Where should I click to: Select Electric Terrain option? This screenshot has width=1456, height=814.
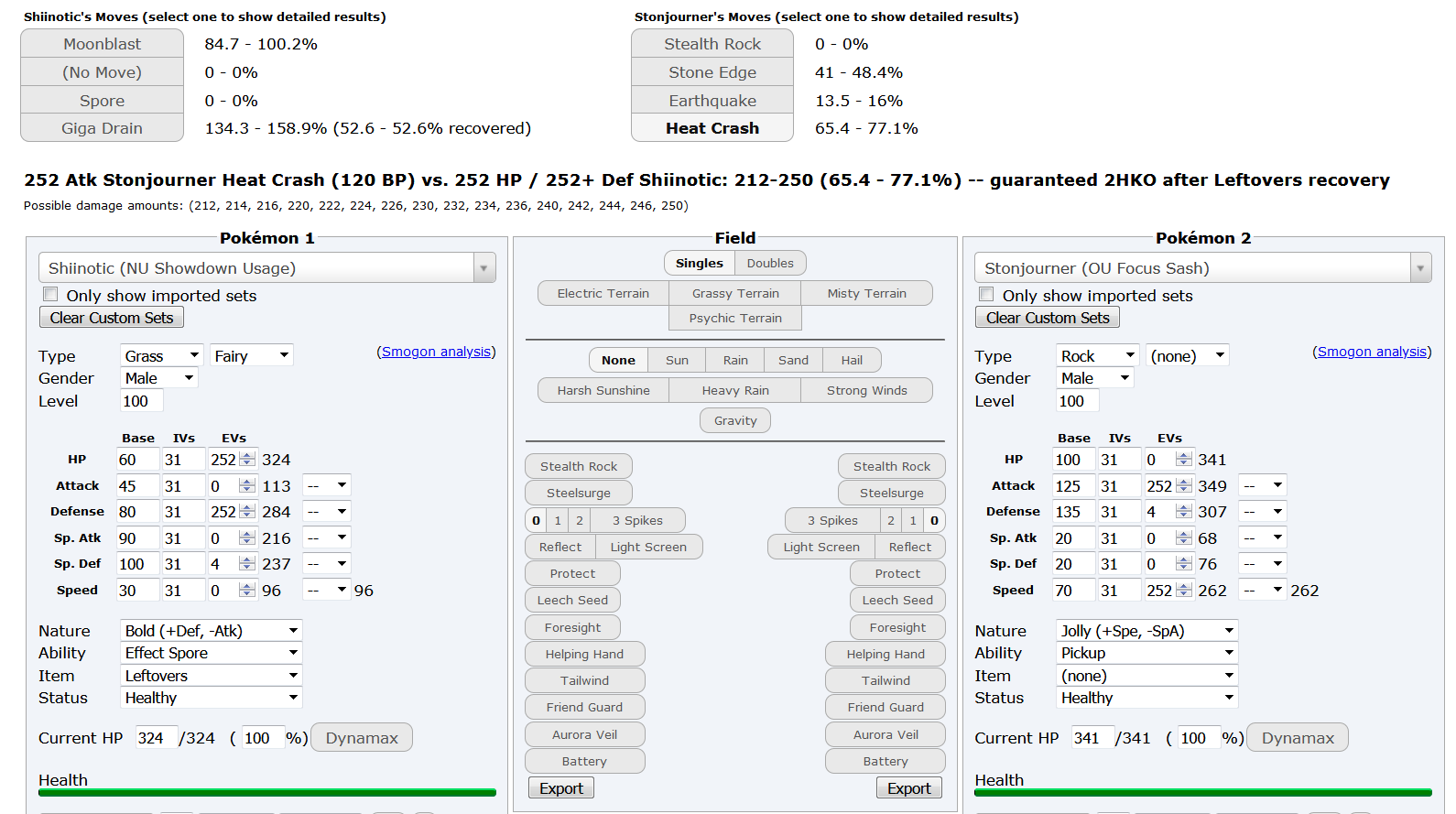click(603, 293)
